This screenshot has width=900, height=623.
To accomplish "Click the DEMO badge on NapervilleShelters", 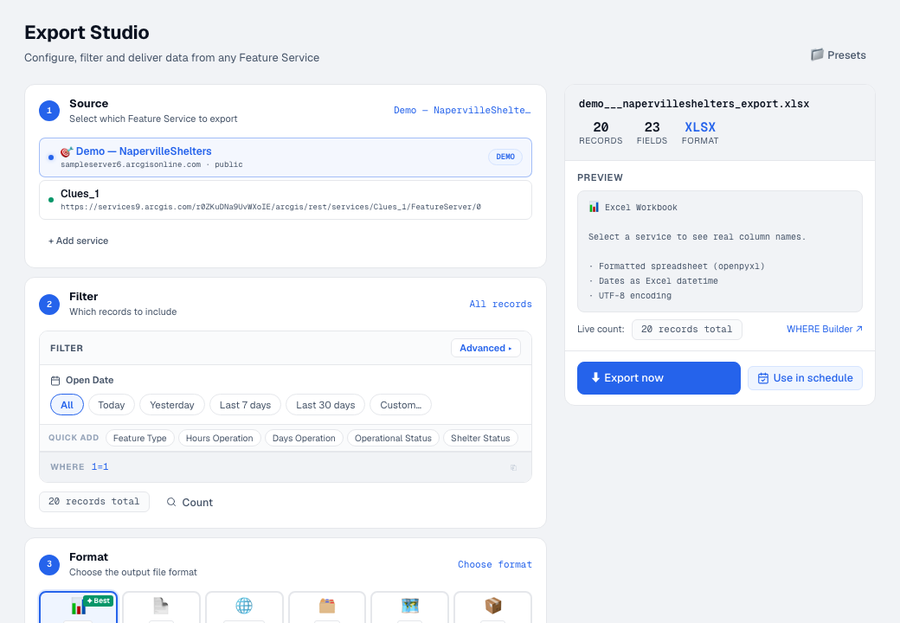I will 505,157.
